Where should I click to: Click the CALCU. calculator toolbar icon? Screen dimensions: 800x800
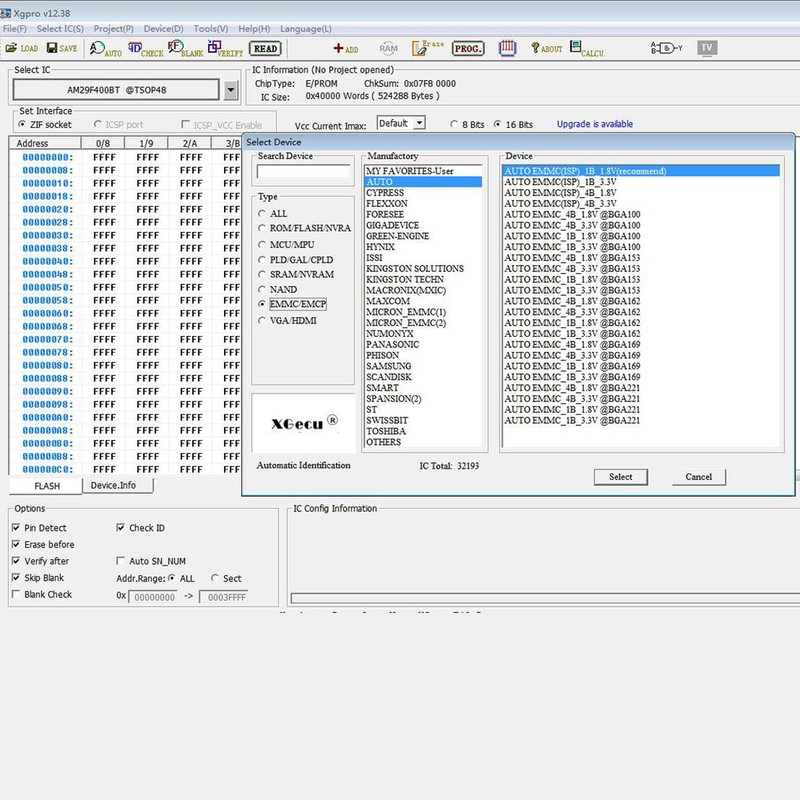tap(587, 49)
